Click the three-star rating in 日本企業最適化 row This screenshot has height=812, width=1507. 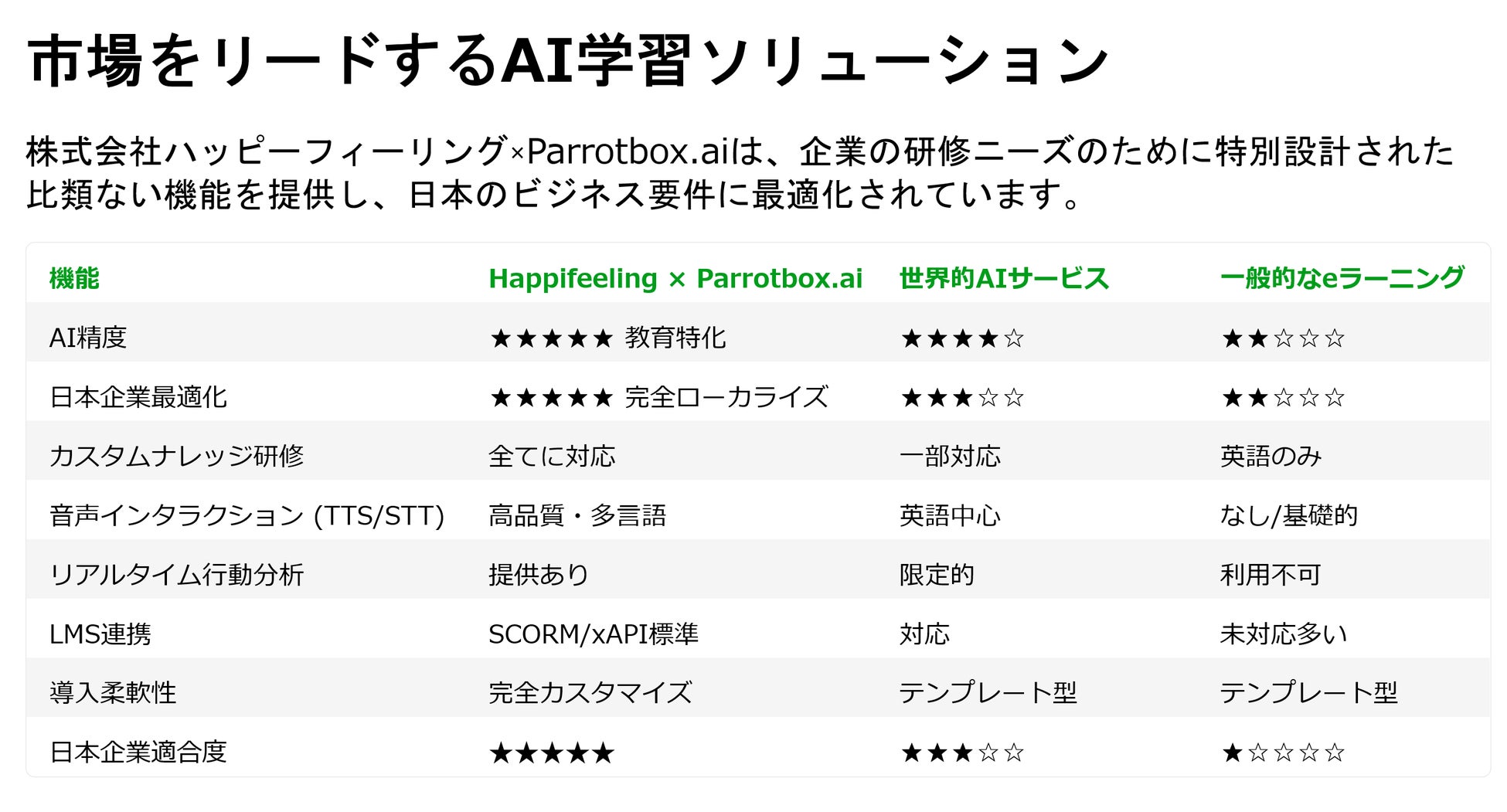[962, 397]
